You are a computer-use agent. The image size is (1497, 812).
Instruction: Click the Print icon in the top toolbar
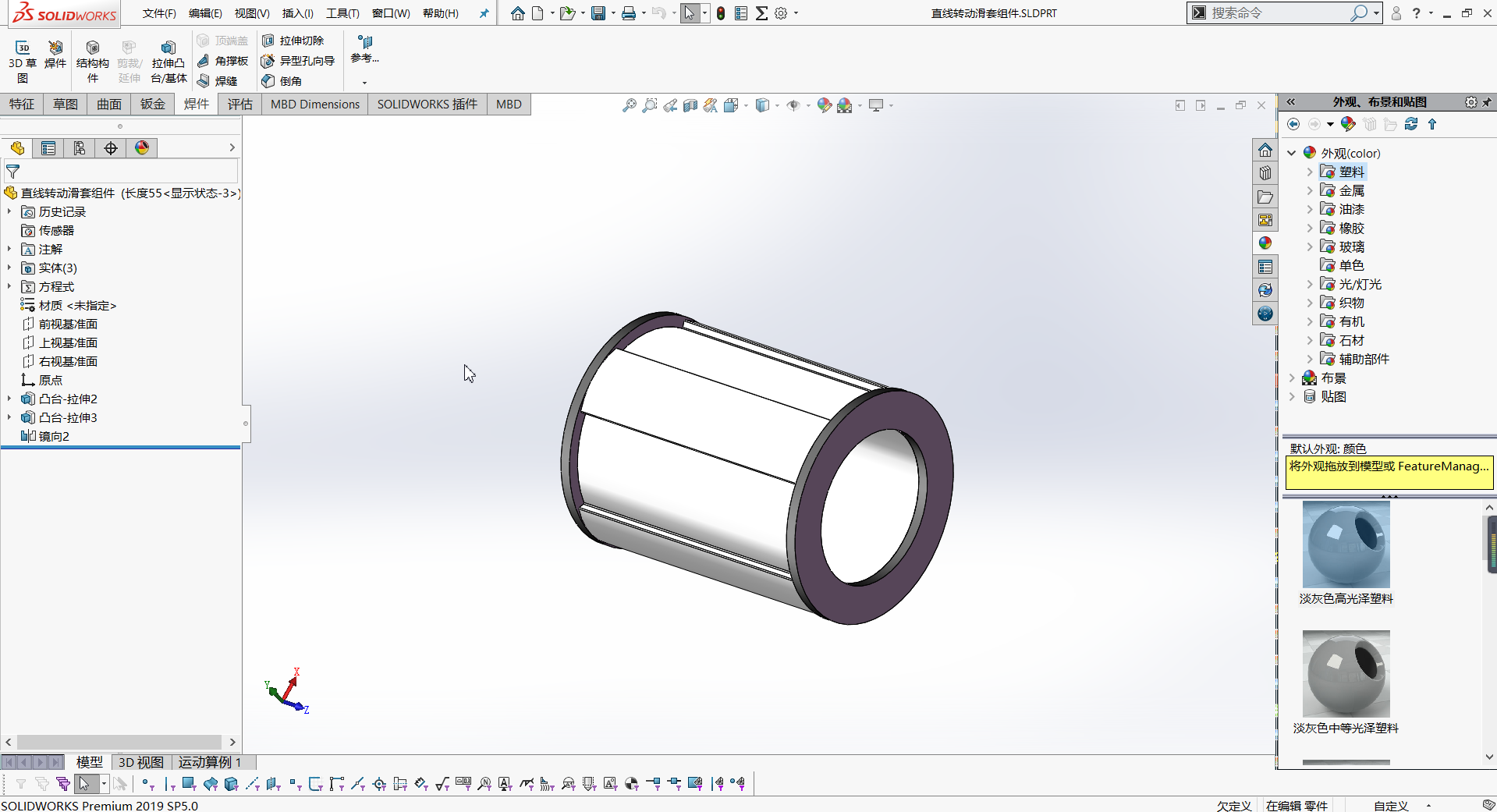pos(629,13)
